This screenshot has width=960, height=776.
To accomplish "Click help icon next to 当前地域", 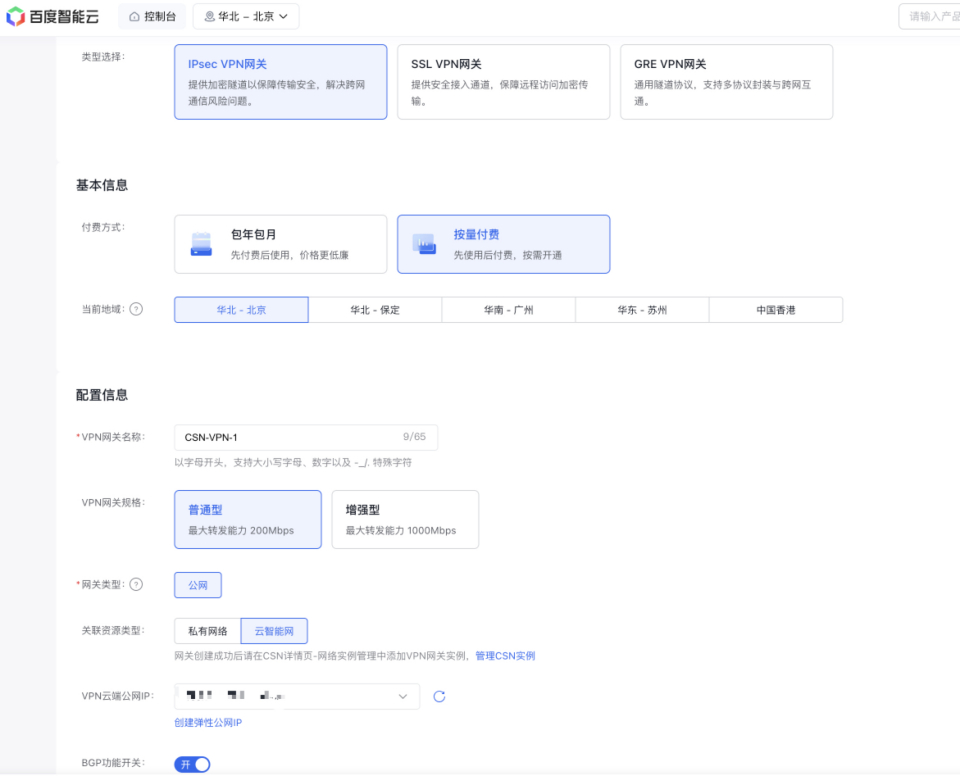I will tap(136, 309).
